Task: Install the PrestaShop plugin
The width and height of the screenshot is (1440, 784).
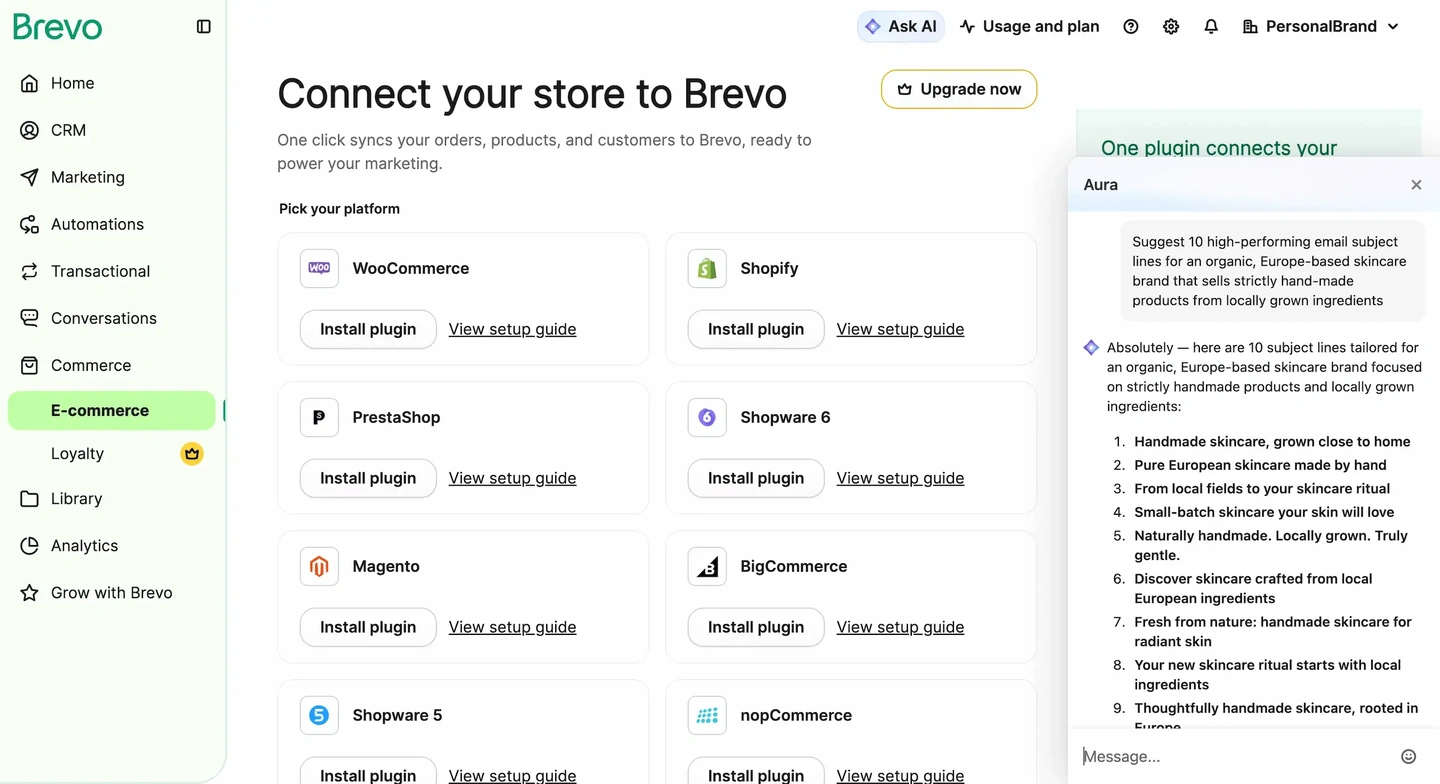Action: tap(368, 478)
